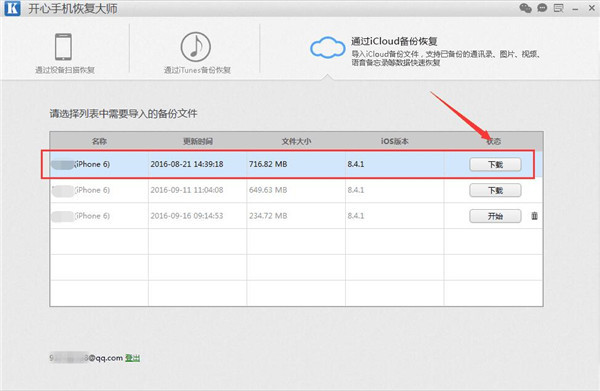Select the iCloud cloud icon
Viewport: 600px width, 391px height.
coord(327,47)
